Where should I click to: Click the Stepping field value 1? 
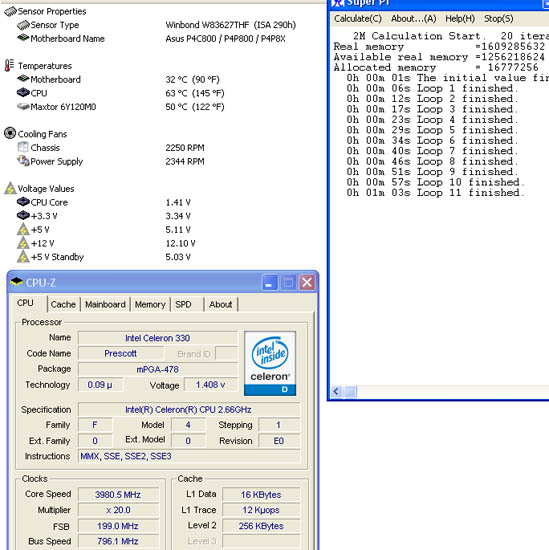pos(279,425)
